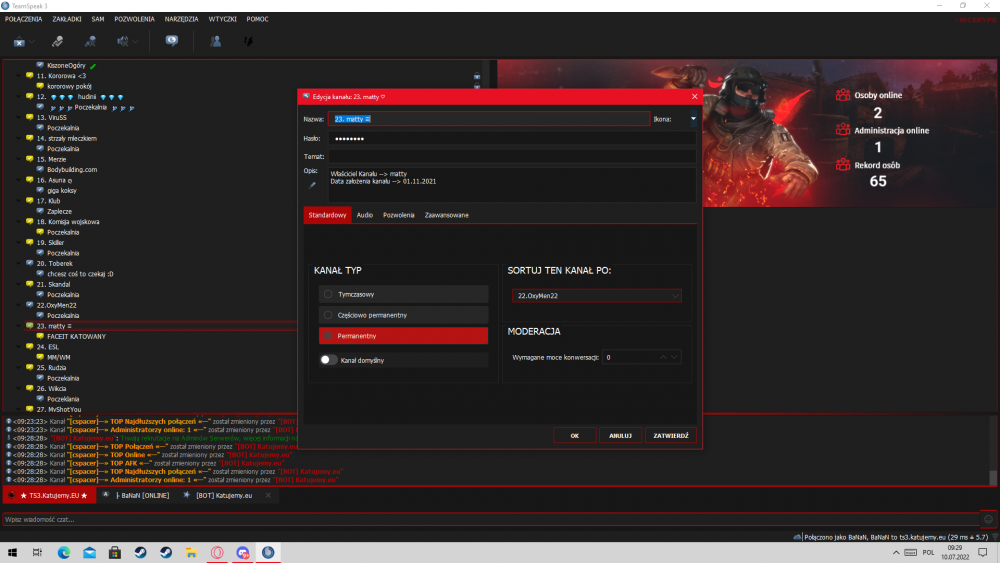Open the notification center icon
This screenshot has height=563, width=1000.
coord(983,552)
